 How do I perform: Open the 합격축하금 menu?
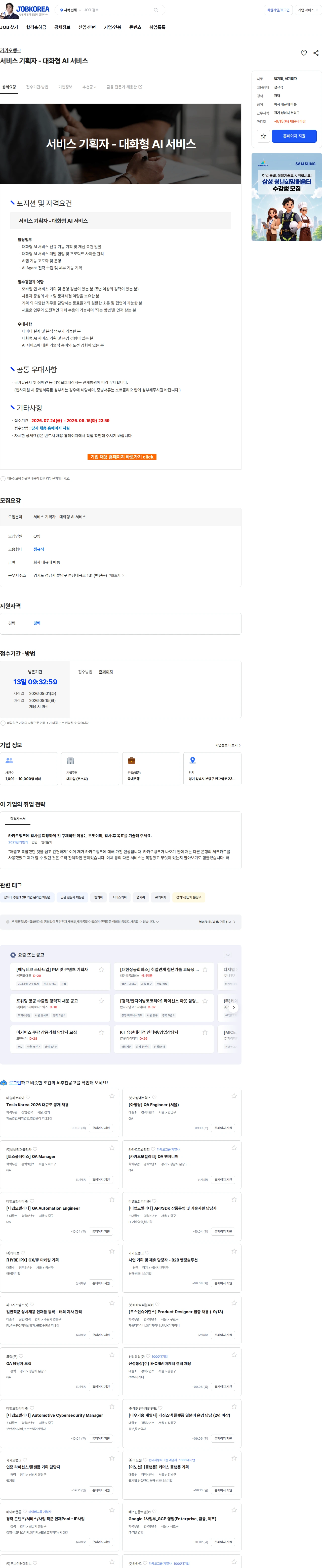[x=36, y=27]
